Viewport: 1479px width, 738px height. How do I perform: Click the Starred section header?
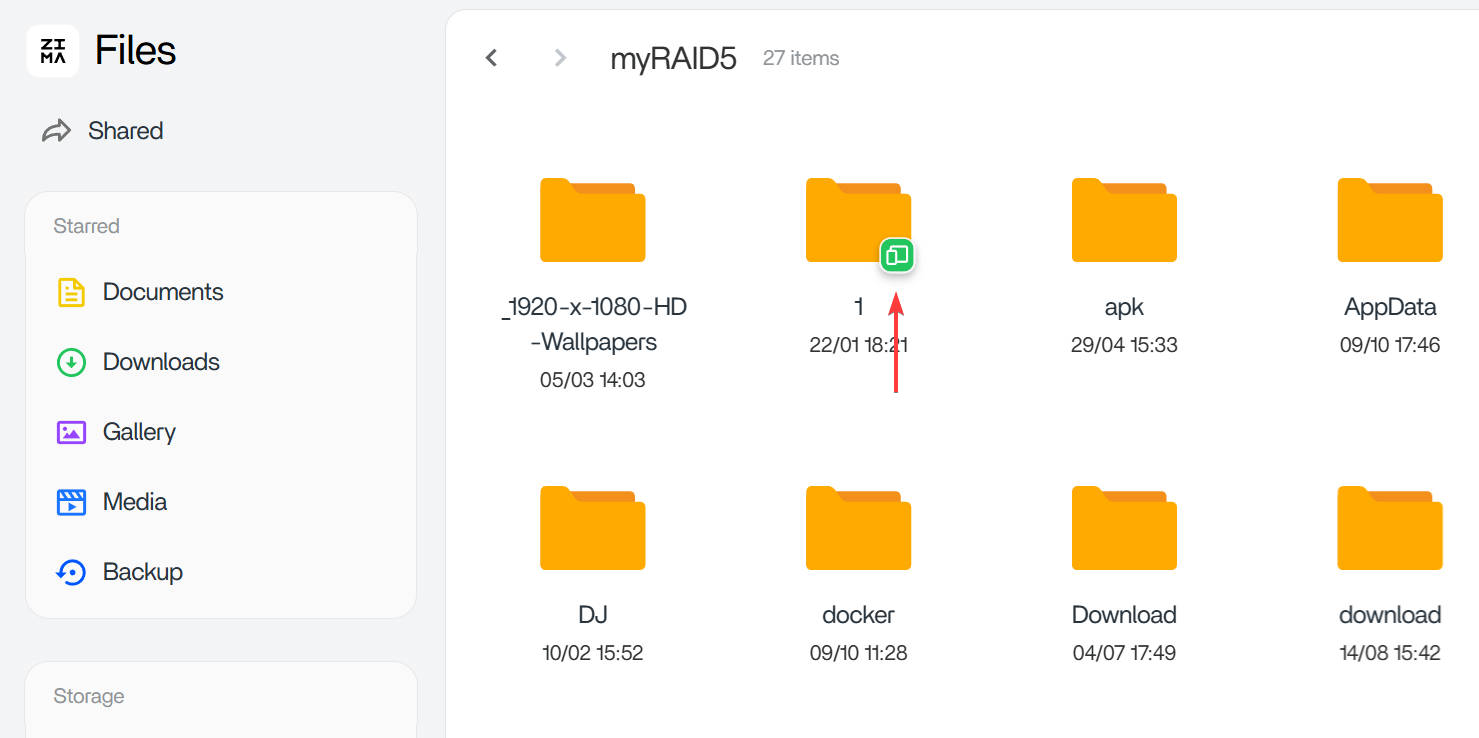(86, 226)
